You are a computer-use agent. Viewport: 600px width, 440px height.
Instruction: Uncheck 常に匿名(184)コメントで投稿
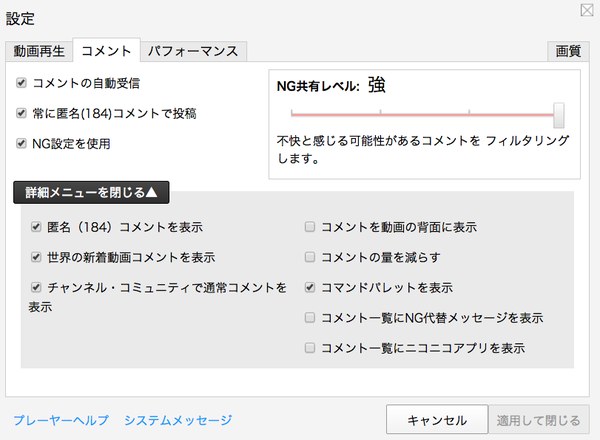pos(21,113)
